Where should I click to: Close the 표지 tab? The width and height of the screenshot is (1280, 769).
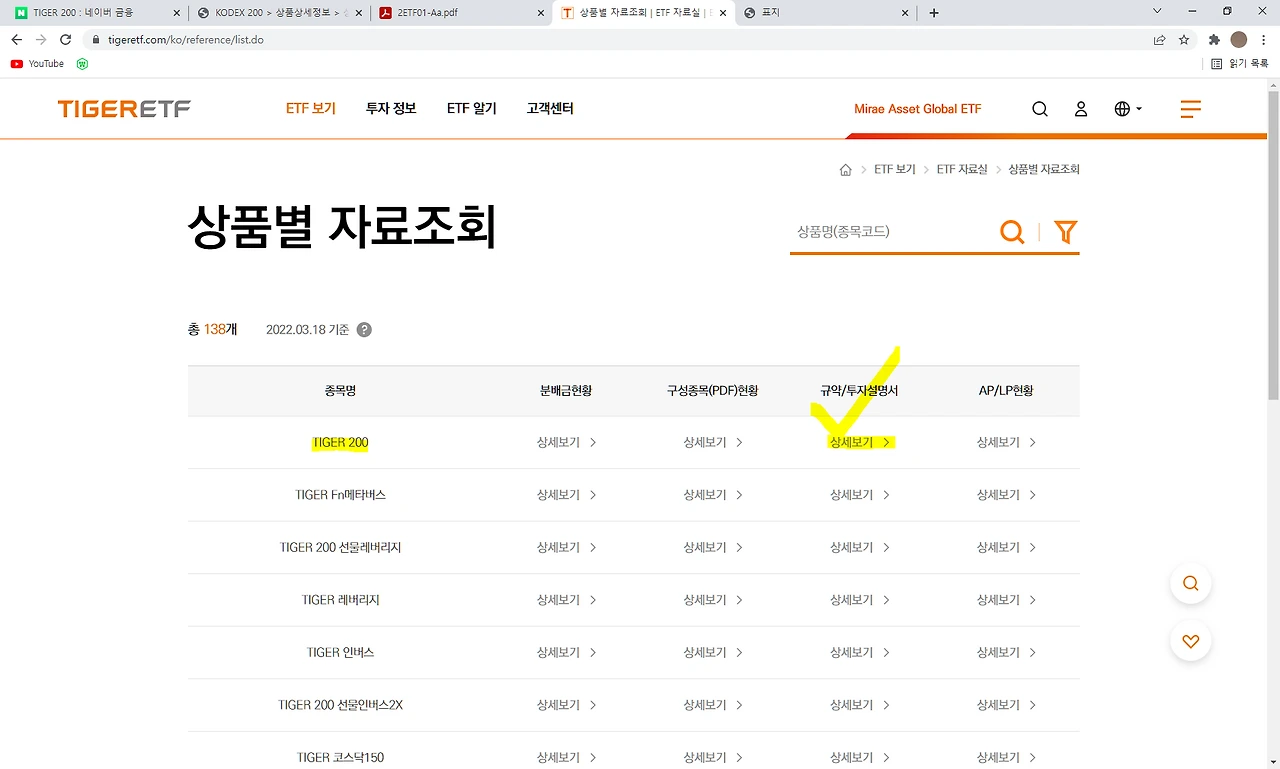click(x=904, y=13)
